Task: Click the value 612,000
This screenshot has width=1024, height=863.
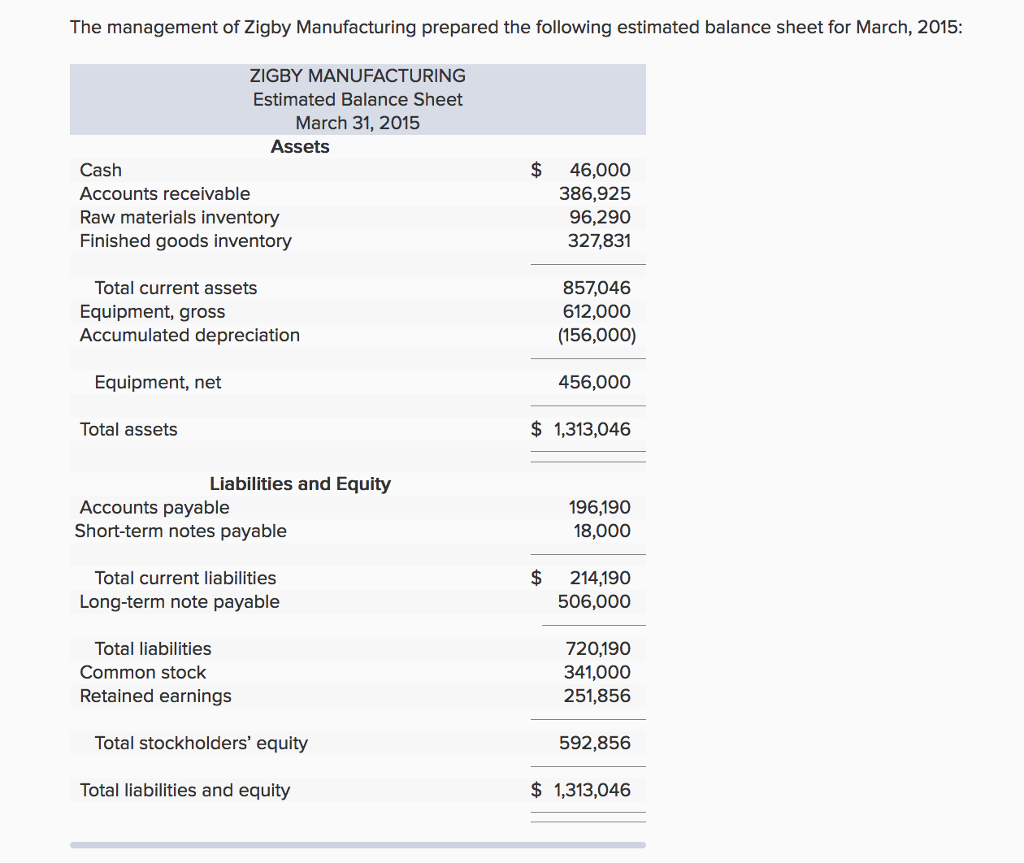Action: pyautogui.click(x=597, y=311)
